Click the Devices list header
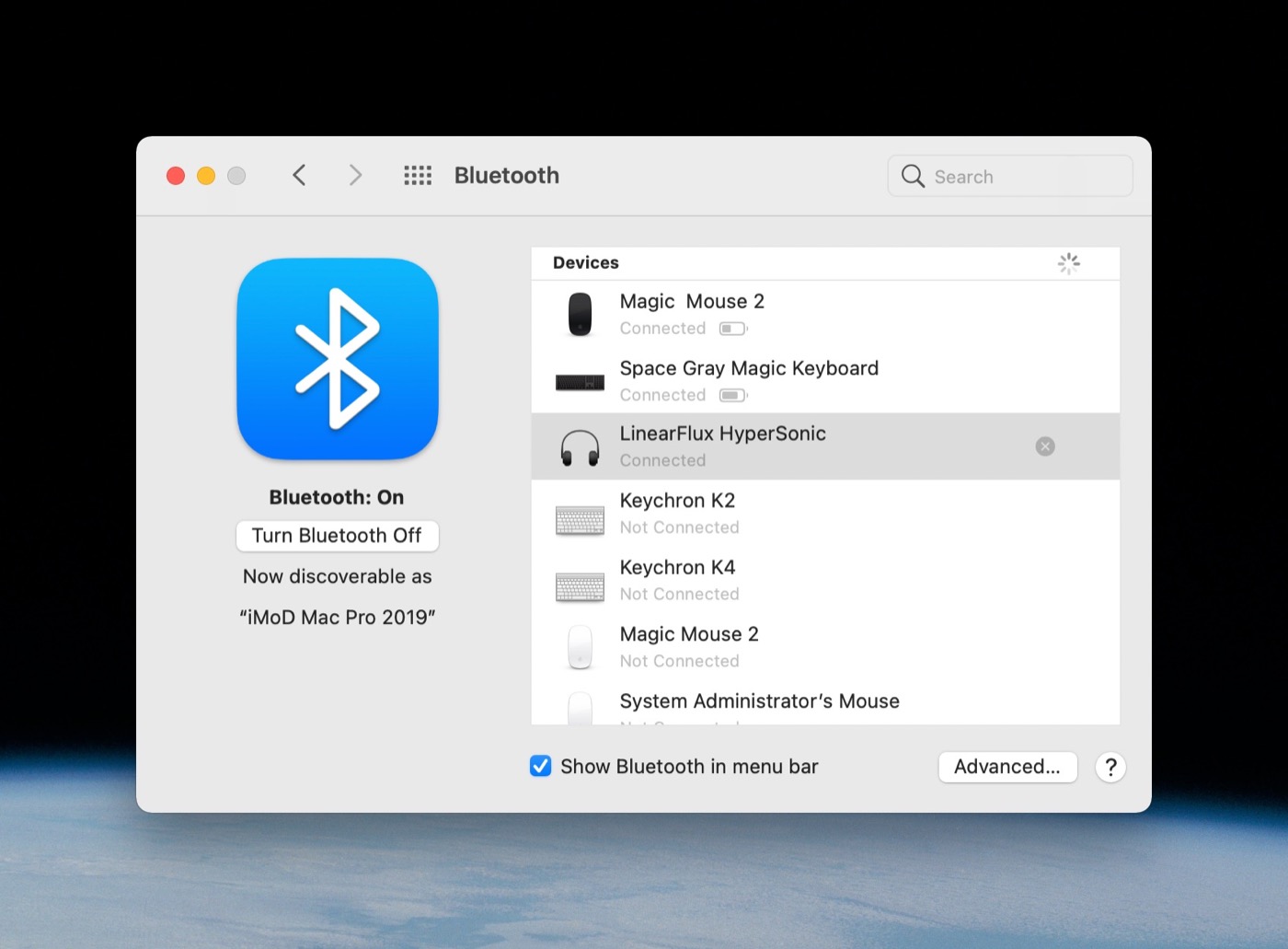 tap(585, 262)
